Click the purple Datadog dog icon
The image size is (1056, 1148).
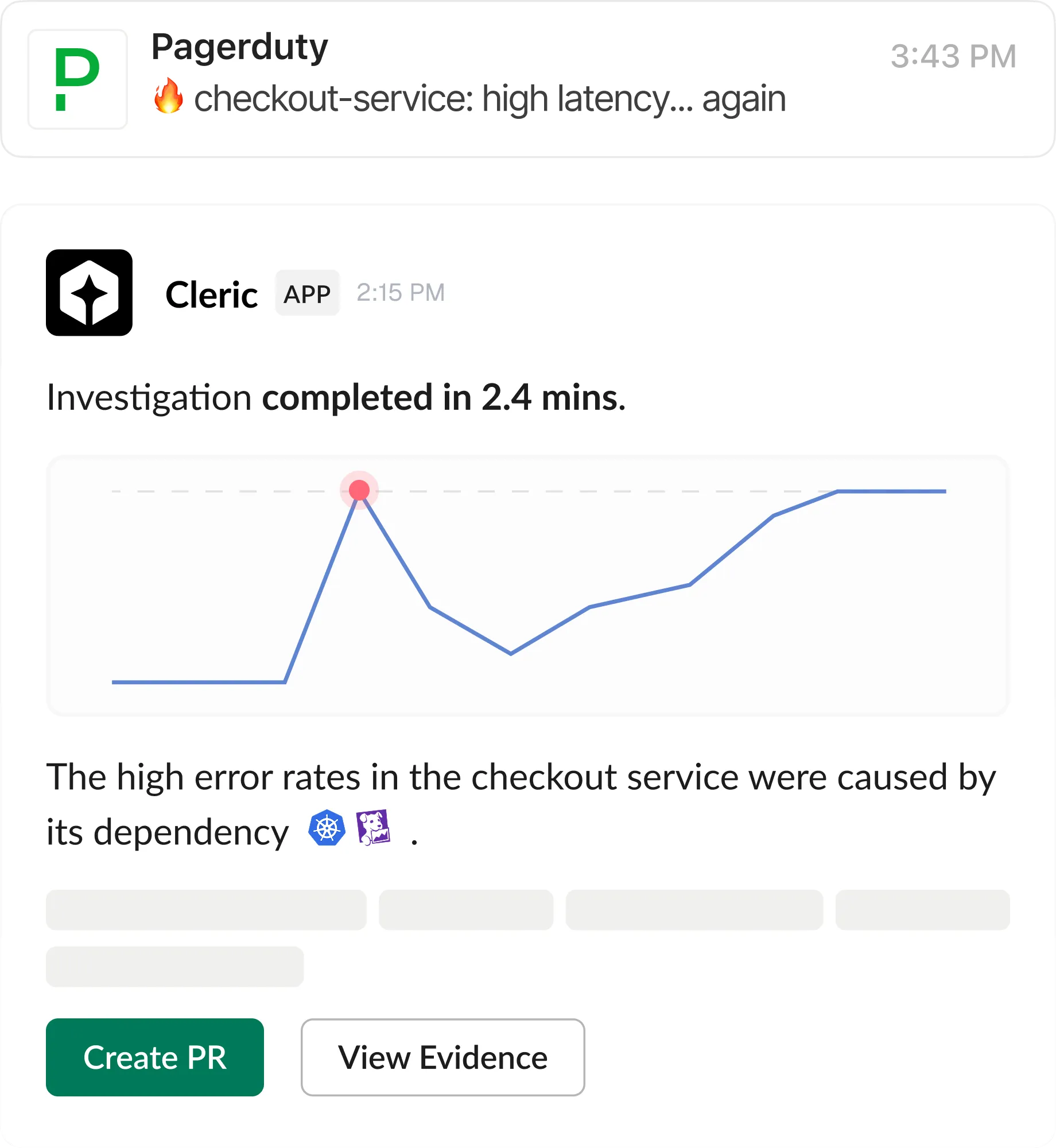(x=373, y=827)
